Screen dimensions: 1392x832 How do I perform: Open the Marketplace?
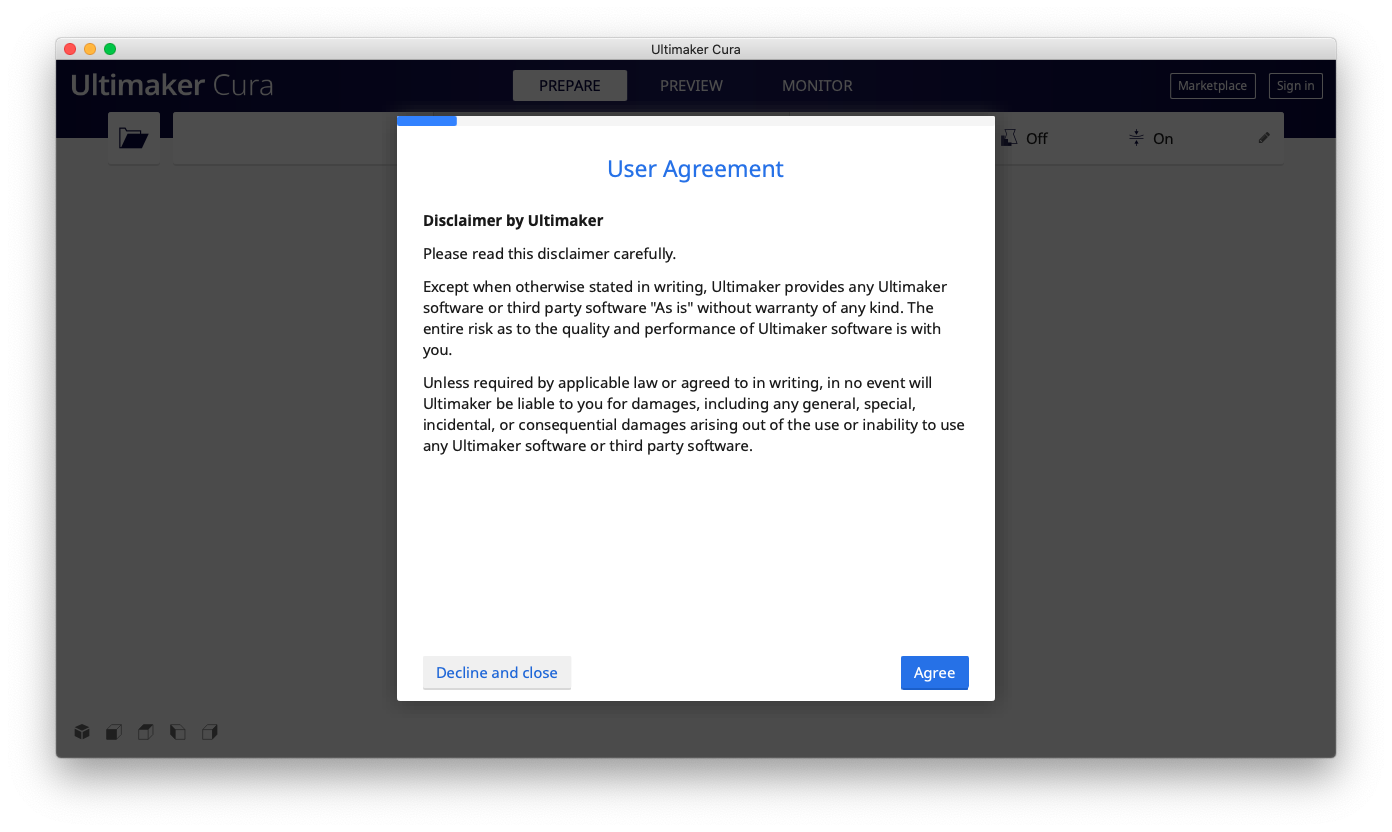pos(1212,86)
